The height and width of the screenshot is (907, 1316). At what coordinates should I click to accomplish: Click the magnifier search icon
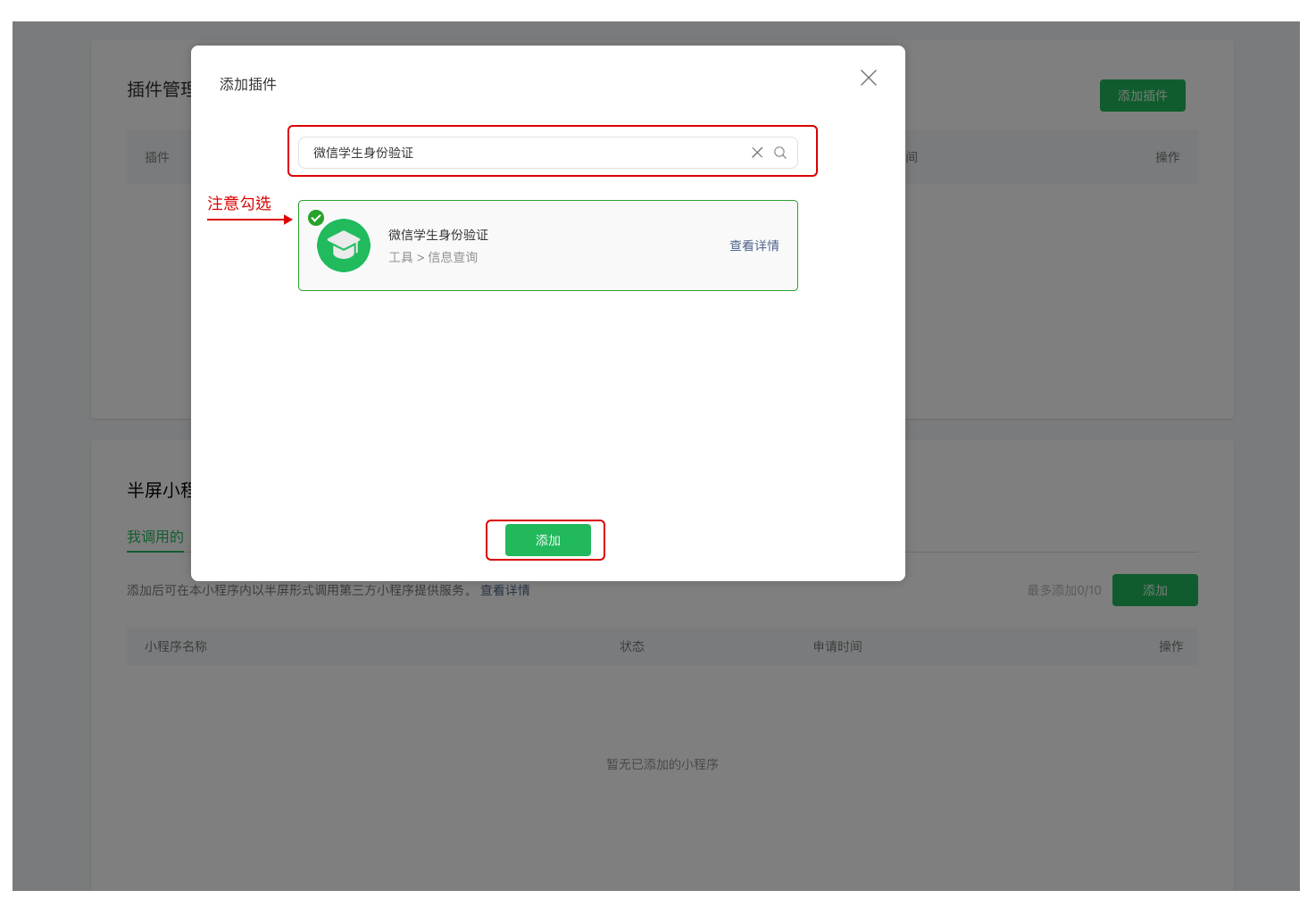click(780, 153)
